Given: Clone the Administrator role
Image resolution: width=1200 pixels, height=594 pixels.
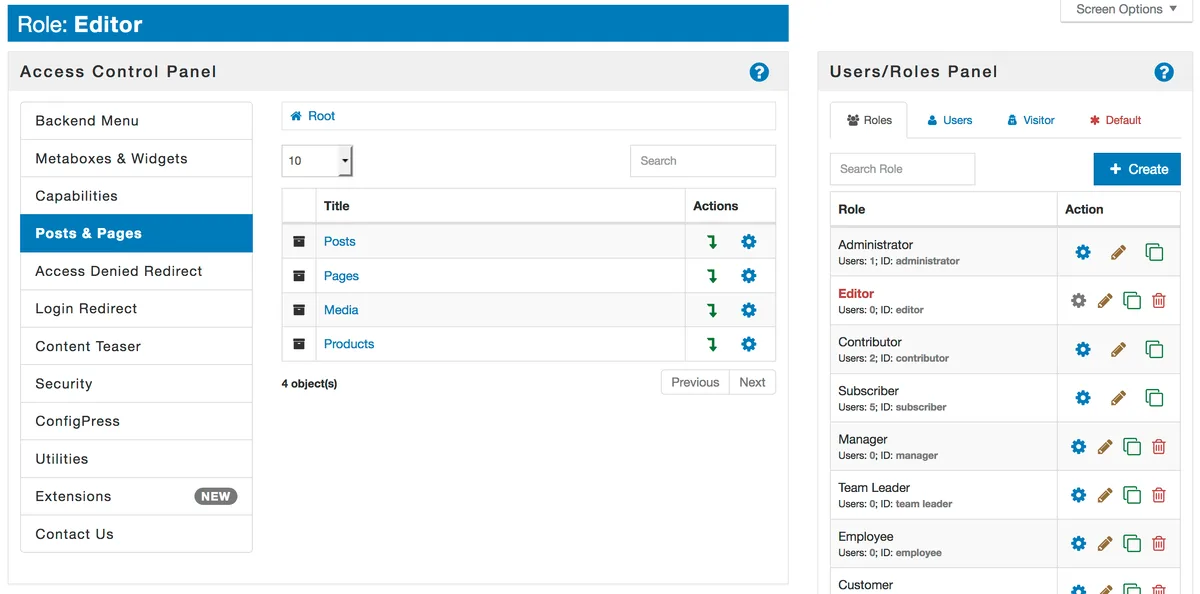Looking at the screenshot, I should (x=1154, y=252).
